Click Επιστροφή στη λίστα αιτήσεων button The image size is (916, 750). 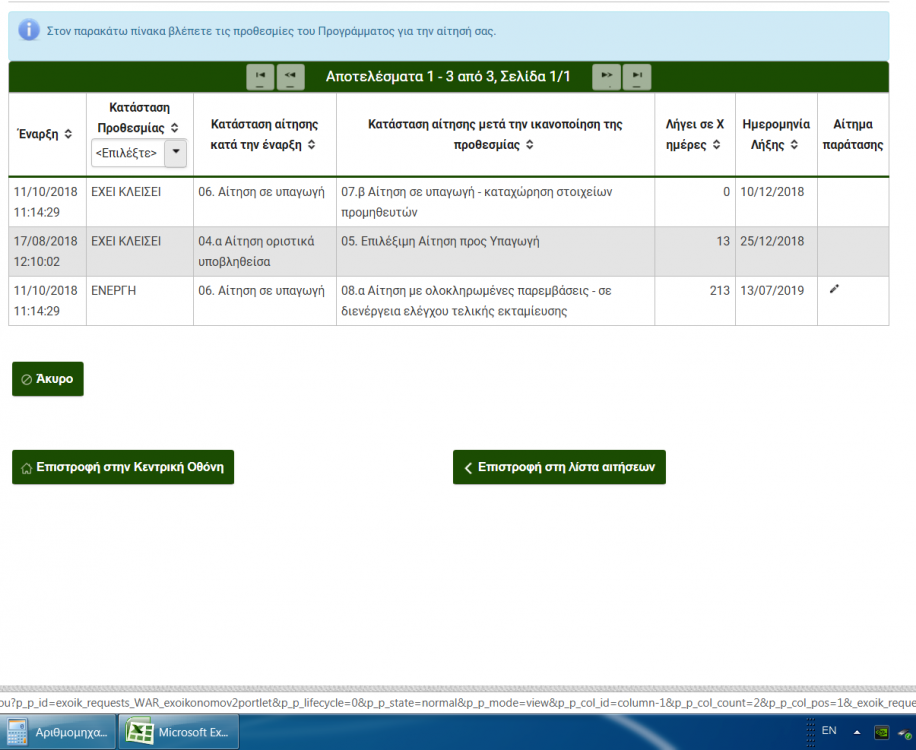(559, 467)
